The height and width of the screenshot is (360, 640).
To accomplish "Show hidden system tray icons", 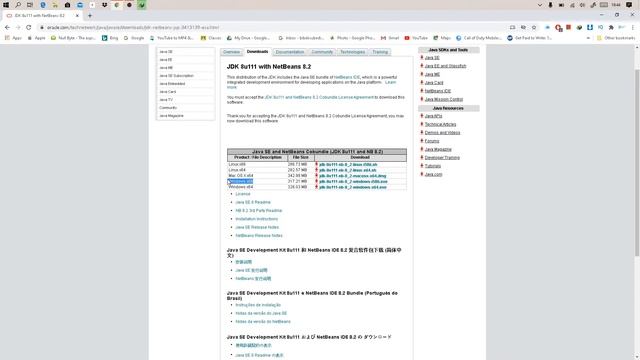I will coord(540,5).
